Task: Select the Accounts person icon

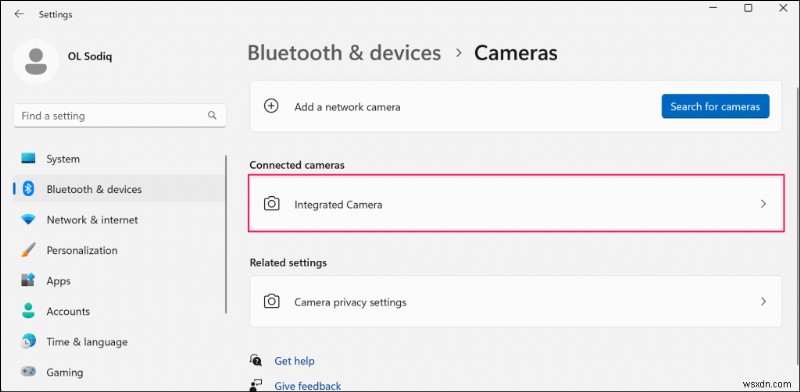Action: [x=28, y=311]
